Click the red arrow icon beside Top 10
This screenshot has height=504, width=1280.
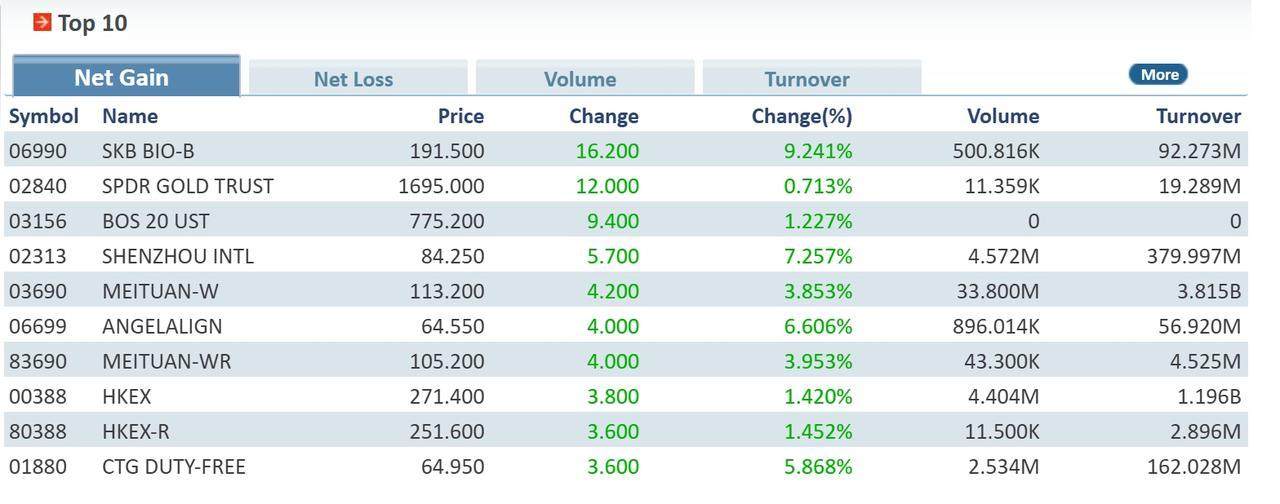click(x=42, y=22)
